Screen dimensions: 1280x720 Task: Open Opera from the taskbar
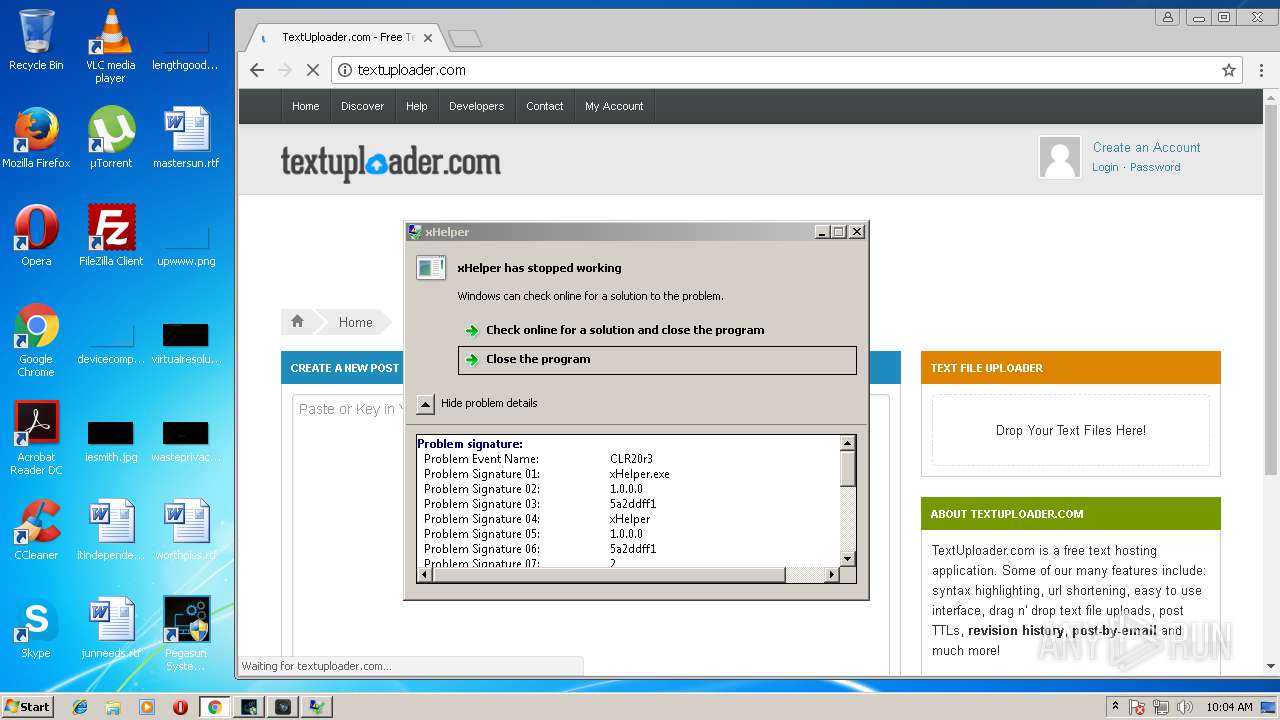(180, 707)
